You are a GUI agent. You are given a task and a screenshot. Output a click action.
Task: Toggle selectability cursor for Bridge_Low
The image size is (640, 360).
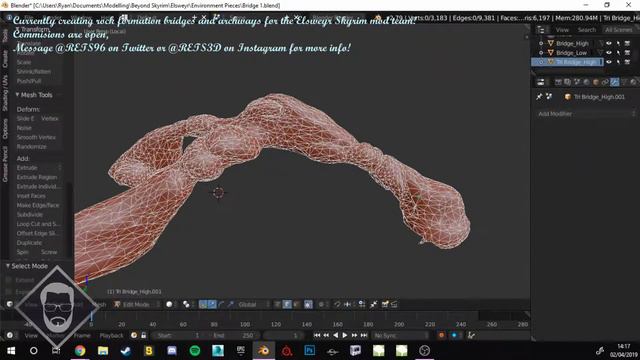[618, 53]
